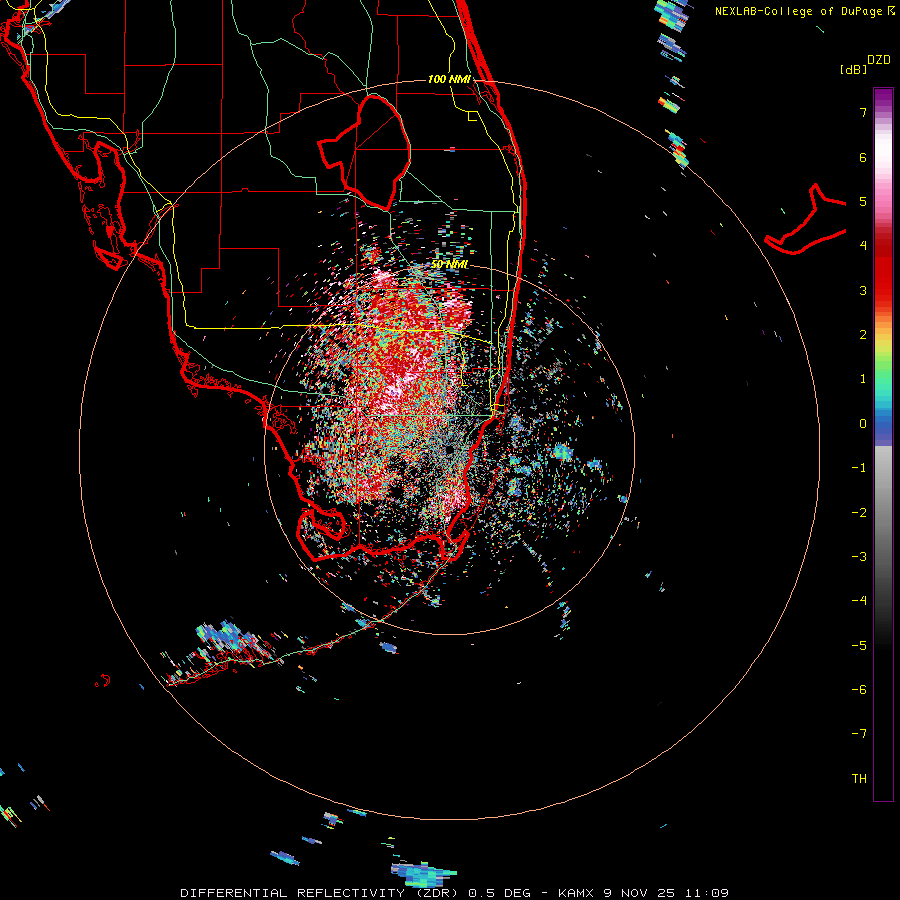The image size is (900, 900).
Task: Click the -7 tick label on color scale
Action: tap(859, 734)
